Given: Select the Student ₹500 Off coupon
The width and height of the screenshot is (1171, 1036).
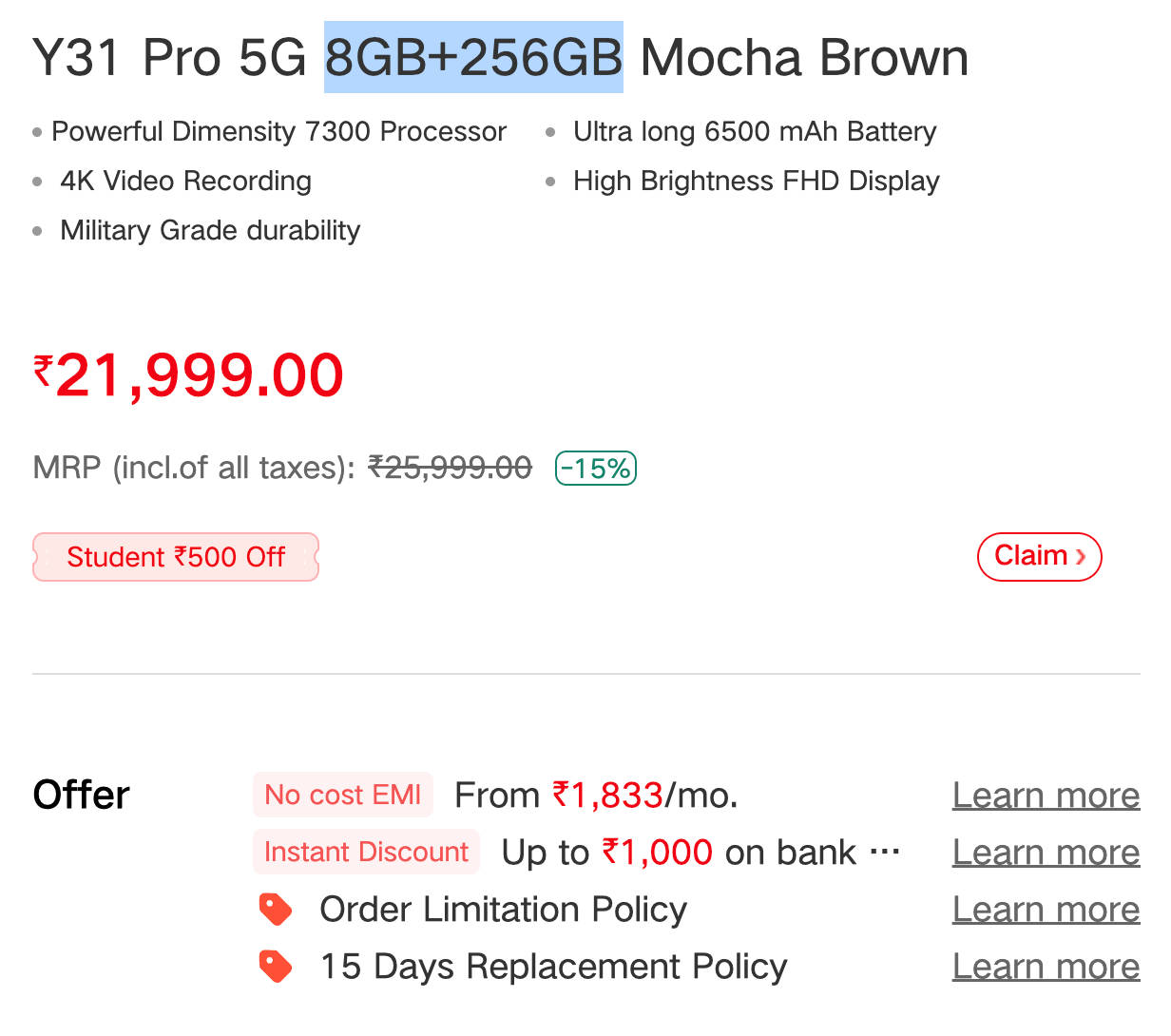Looking at the screenshot, I should pyautogui.click(x=176, y=557).
